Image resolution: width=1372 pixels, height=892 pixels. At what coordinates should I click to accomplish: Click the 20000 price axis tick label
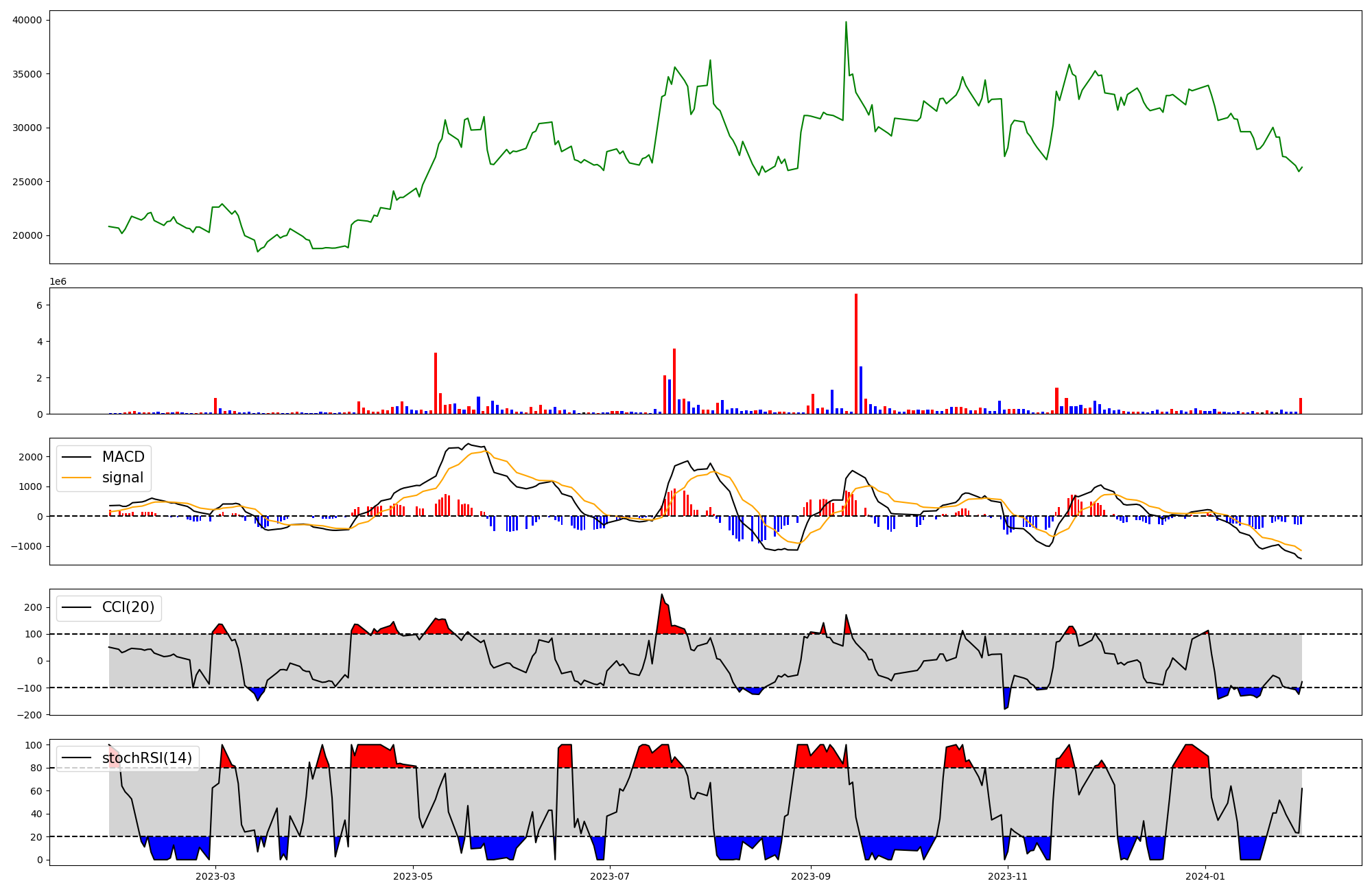click(x=27, y=235)
